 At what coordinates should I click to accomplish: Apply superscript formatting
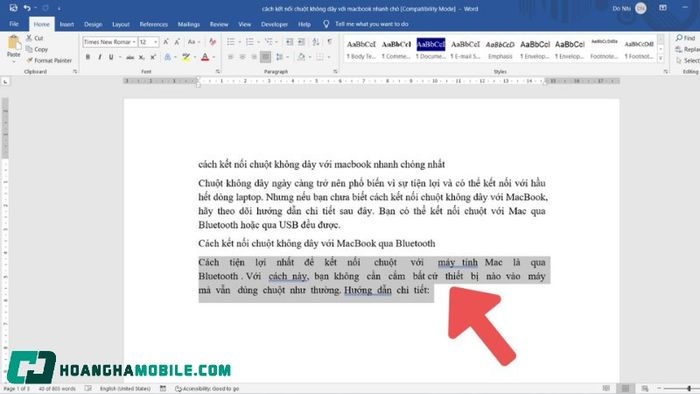coord(153,57)
